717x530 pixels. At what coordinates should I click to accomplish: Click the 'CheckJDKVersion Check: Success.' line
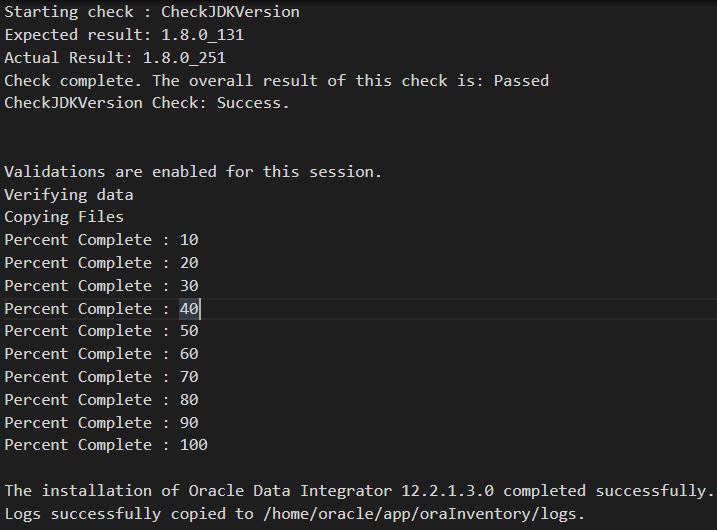coord(147,103)
